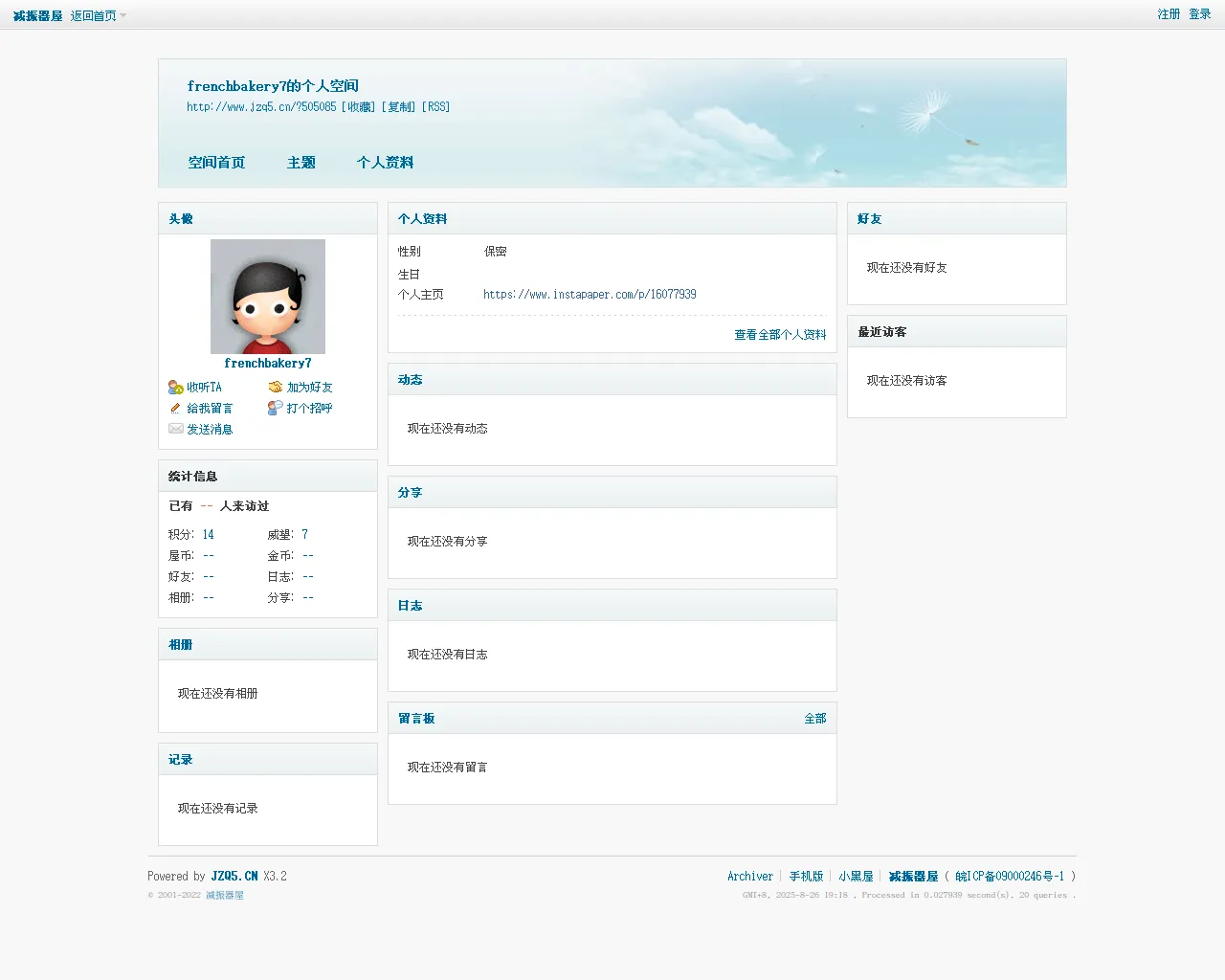Click the 好友 panel heading
1225x980 pixels.
tap(870, 219)
